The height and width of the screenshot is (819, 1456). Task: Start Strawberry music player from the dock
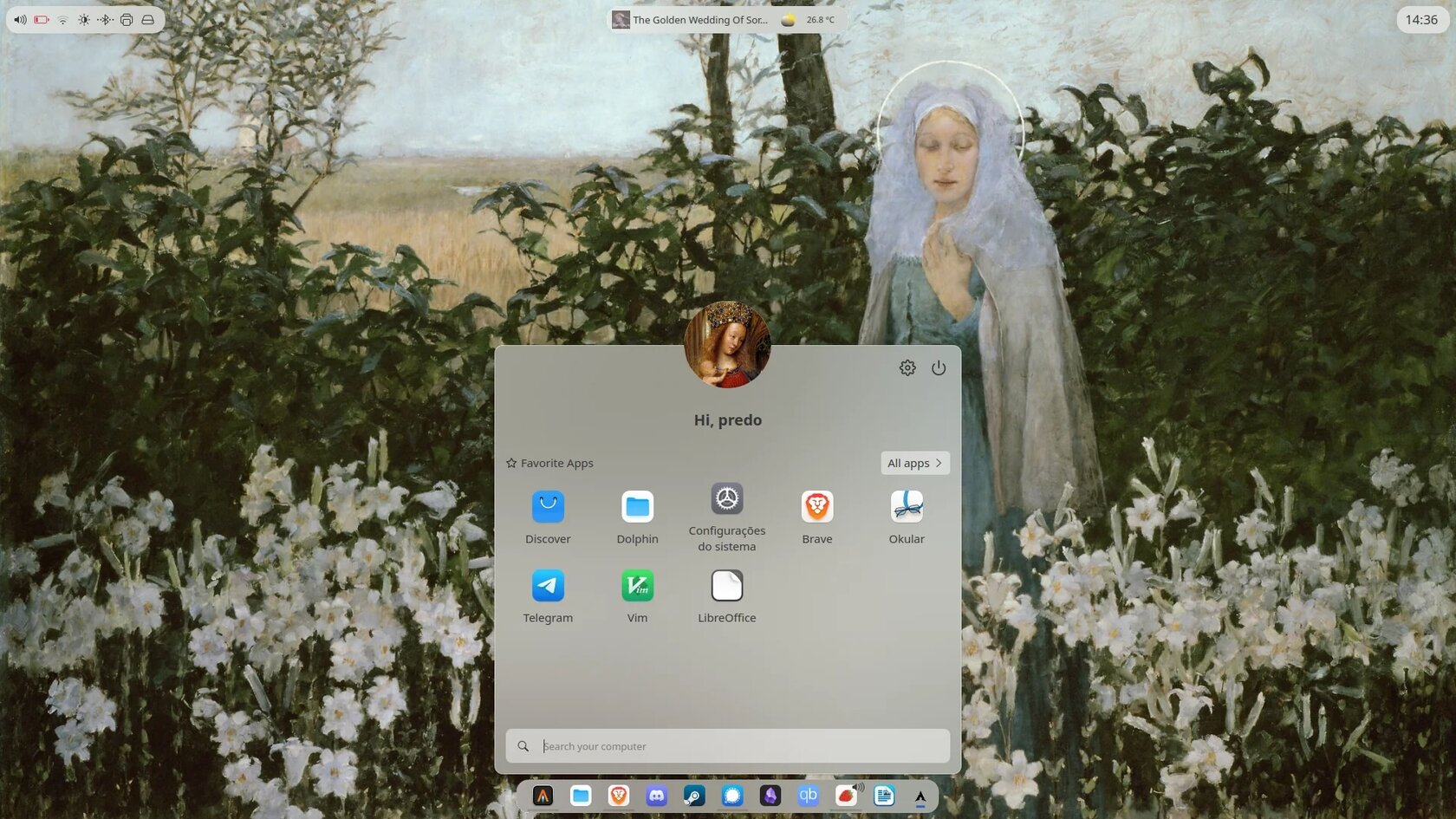click(x=845, y=796)
